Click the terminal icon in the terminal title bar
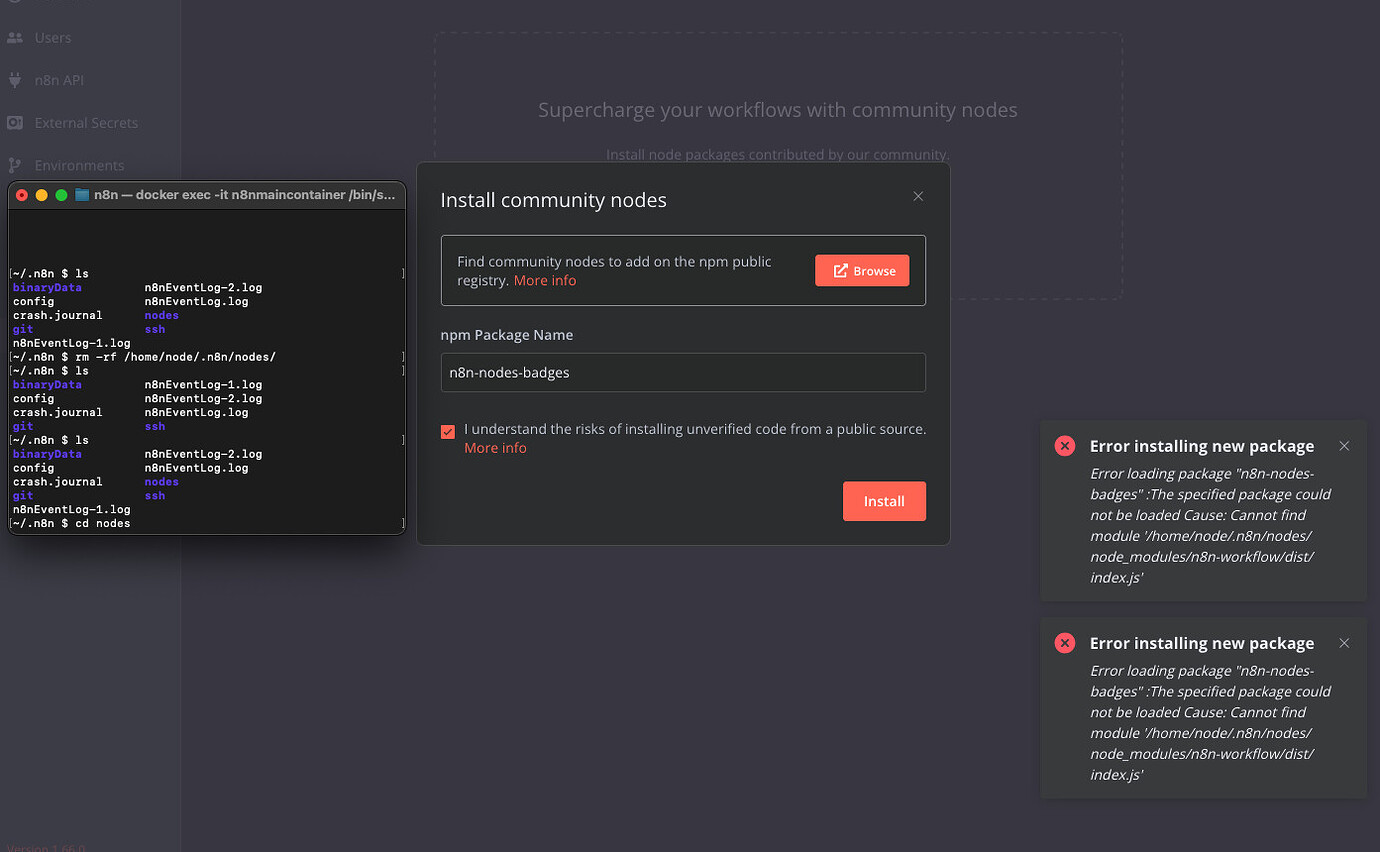The height and width of the screenshot is (852, 1380). click(x=82, y=194)
